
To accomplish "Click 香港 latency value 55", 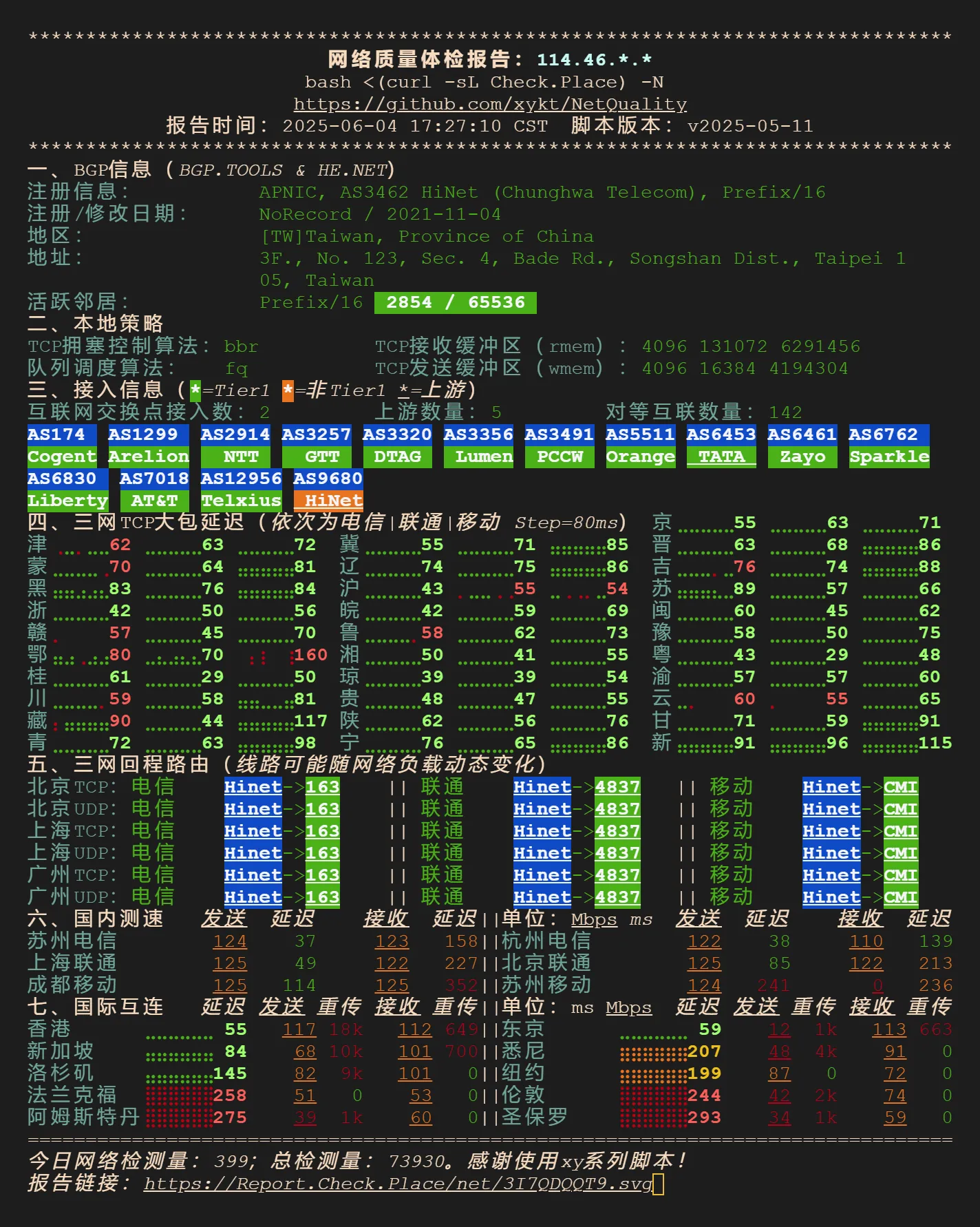I will (x=235, y=1029).
